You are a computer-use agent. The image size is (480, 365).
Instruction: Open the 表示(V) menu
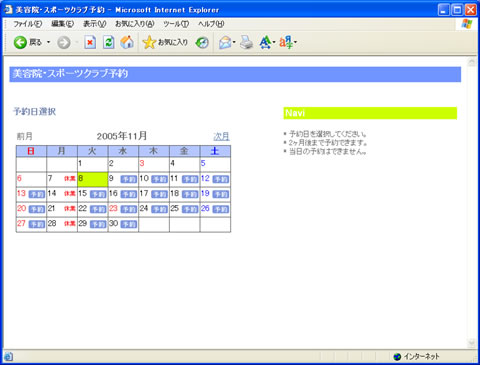pos(95,24)
